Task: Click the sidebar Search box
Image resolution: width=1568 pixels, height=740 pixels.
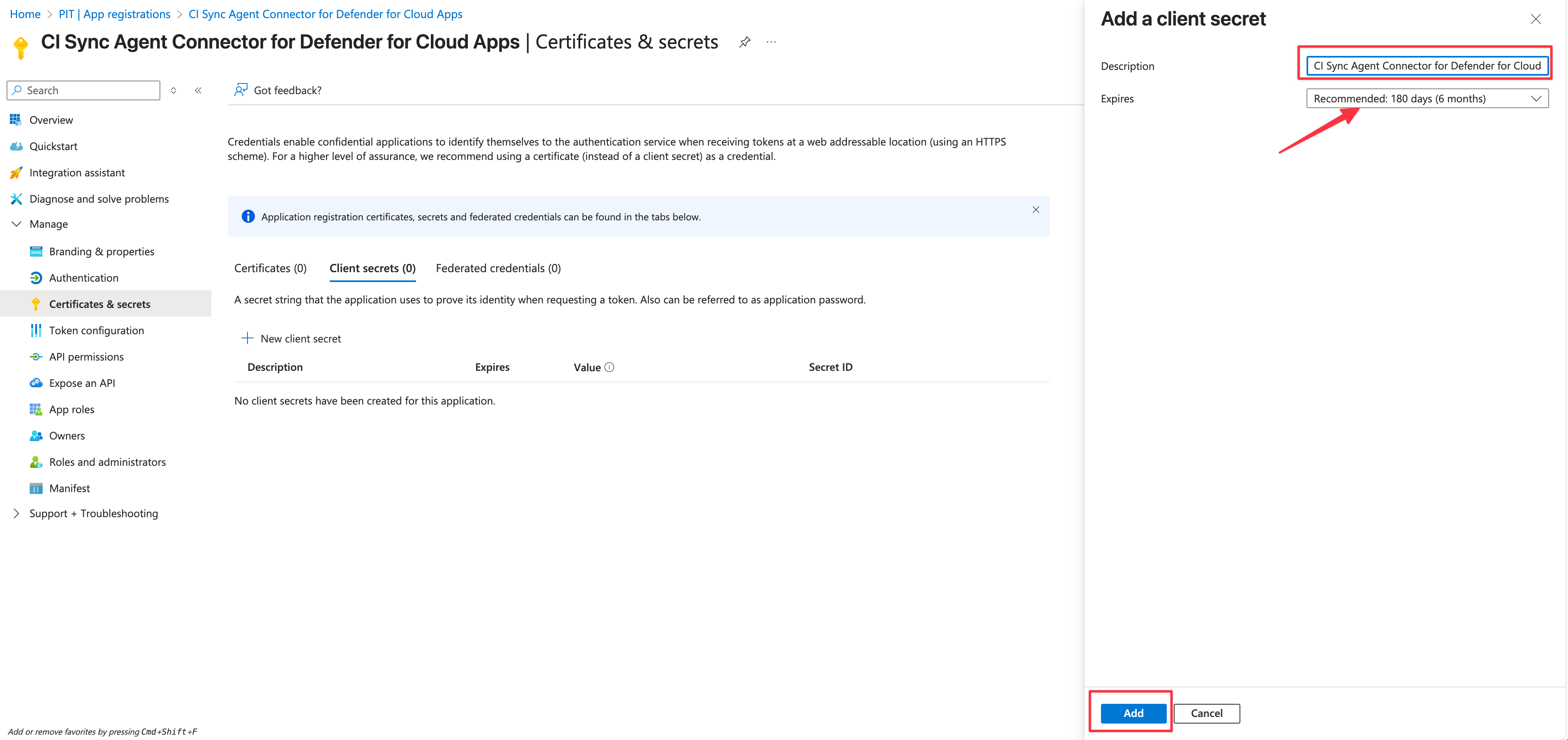Action: (84, 90)
